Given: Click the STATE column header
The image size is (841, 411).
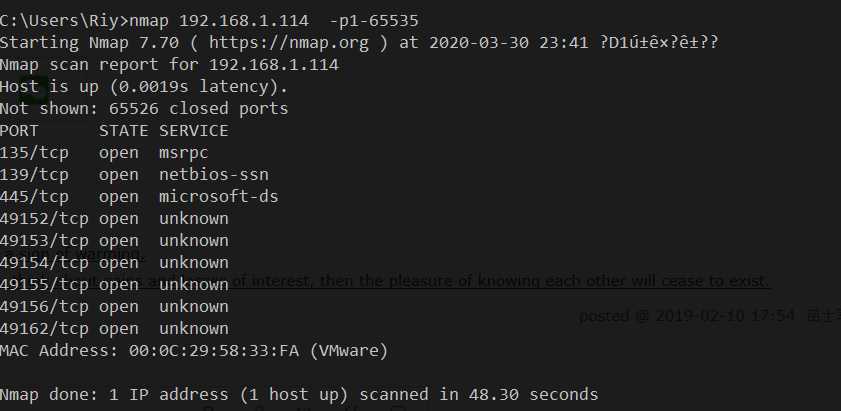Looking at the screenshot, I should pyautogui.click(x=123, y=131).
